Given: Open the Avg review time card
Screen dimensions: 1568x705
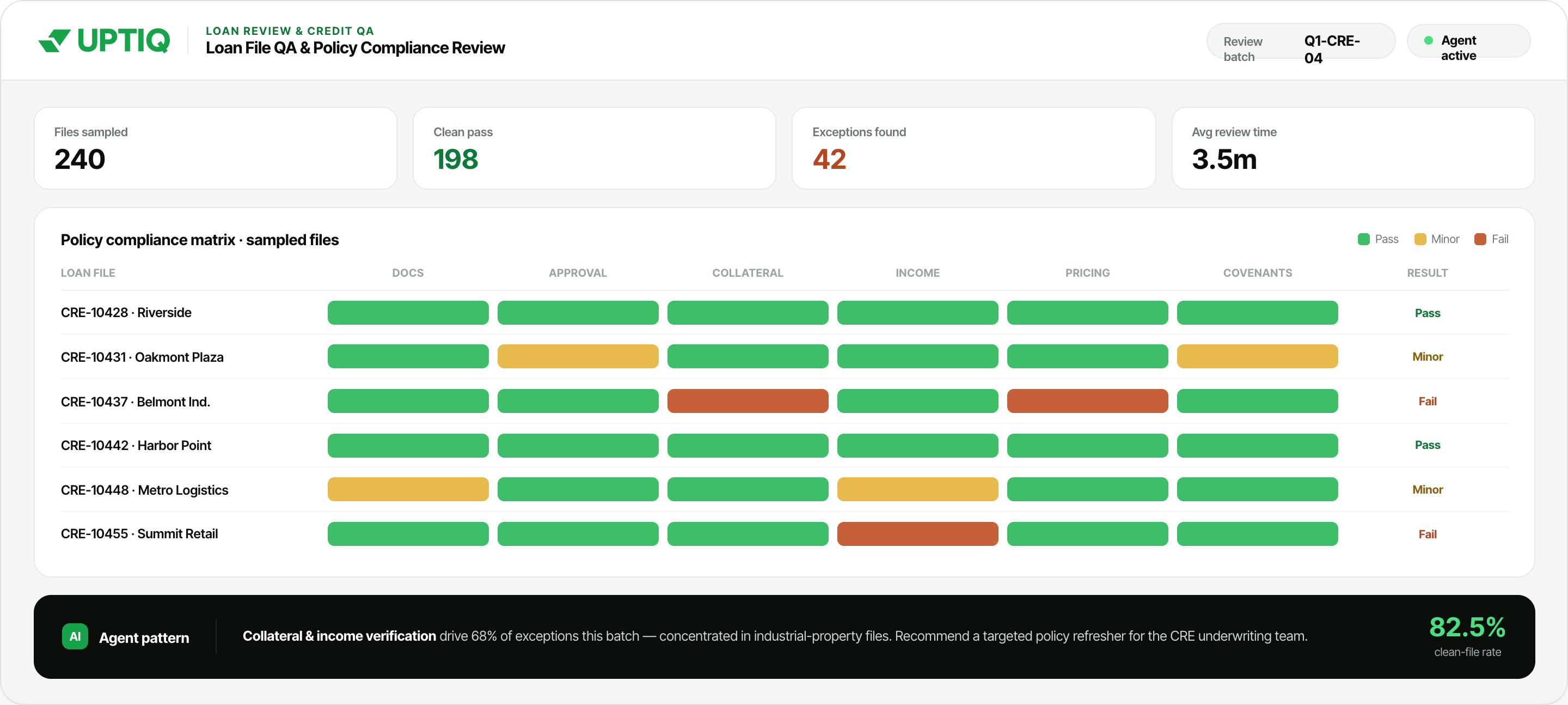Looking at the screenshot, I should tap(1352, 148).
